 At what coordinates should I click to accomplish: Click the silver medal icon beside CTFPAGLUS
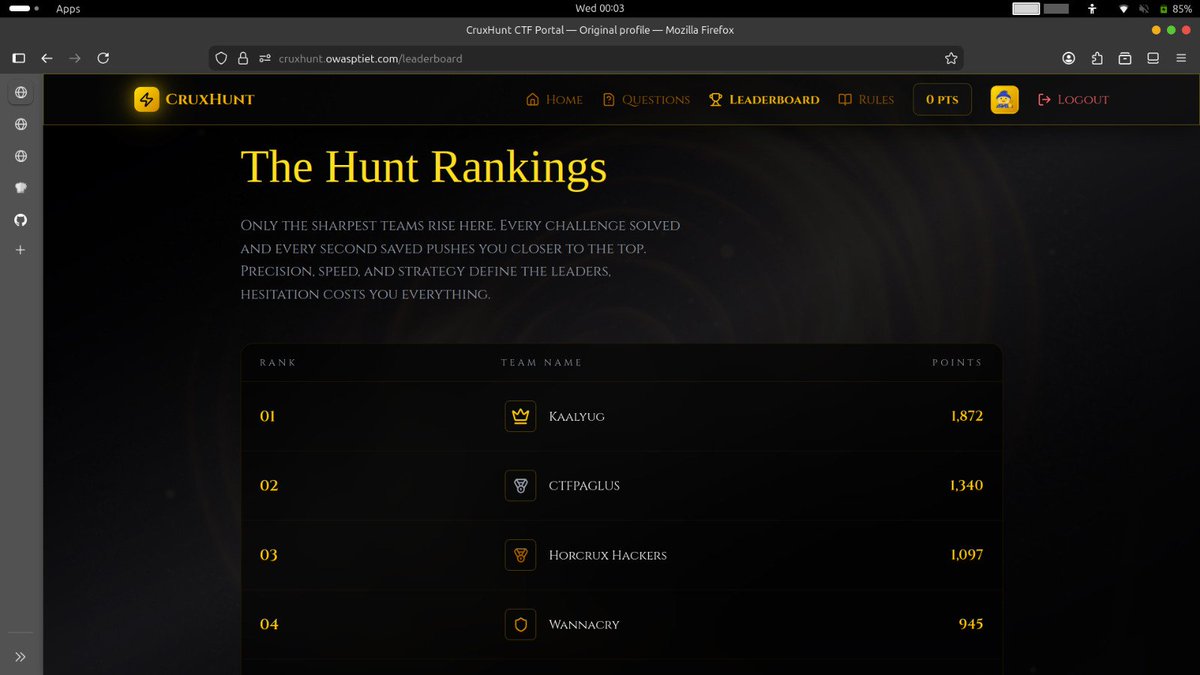tap(520, 485)
